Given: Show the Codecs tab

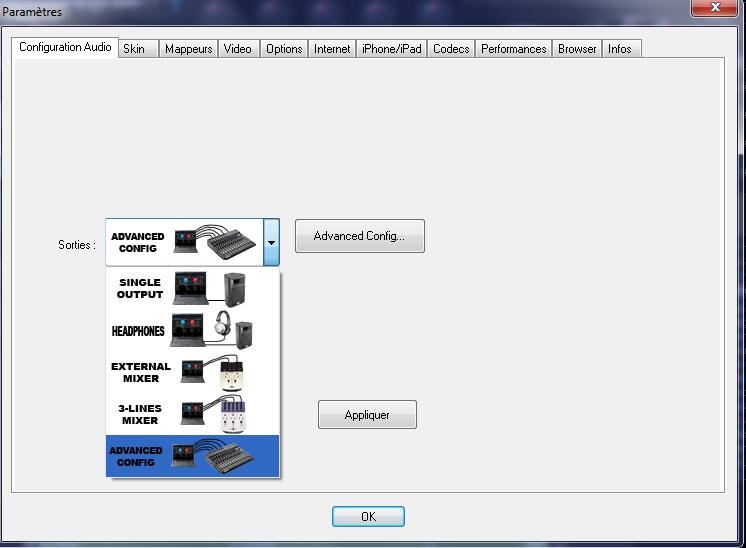Looking at the screenshot, I should point(451,49).
